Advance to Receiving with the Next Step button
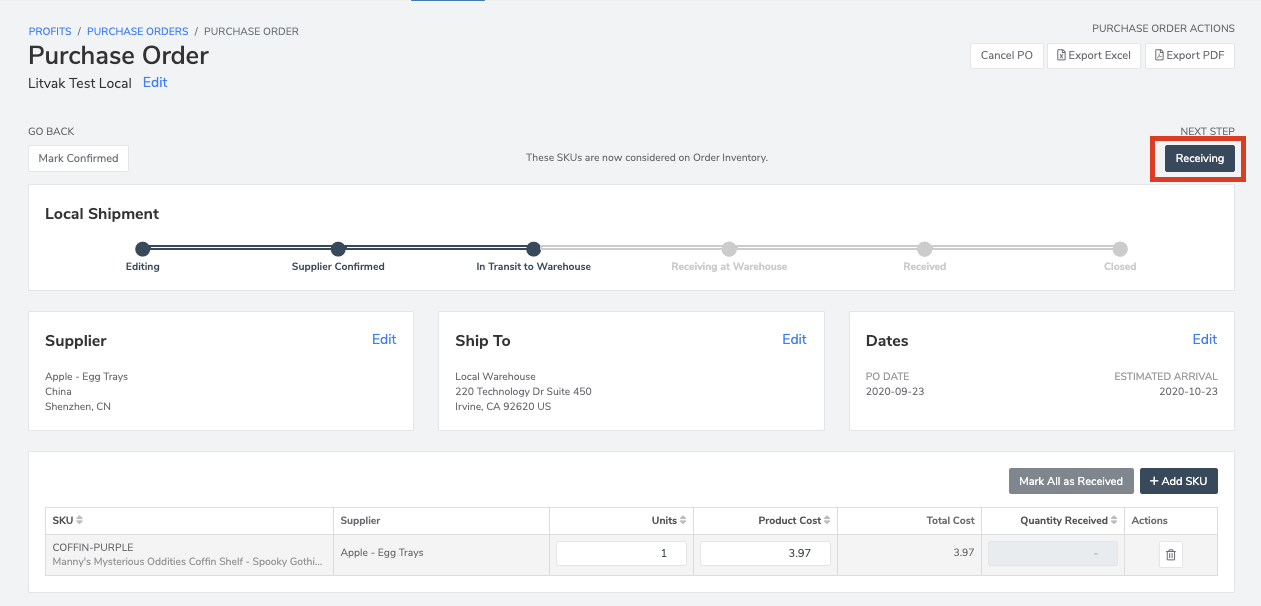 coord(1198,158)
